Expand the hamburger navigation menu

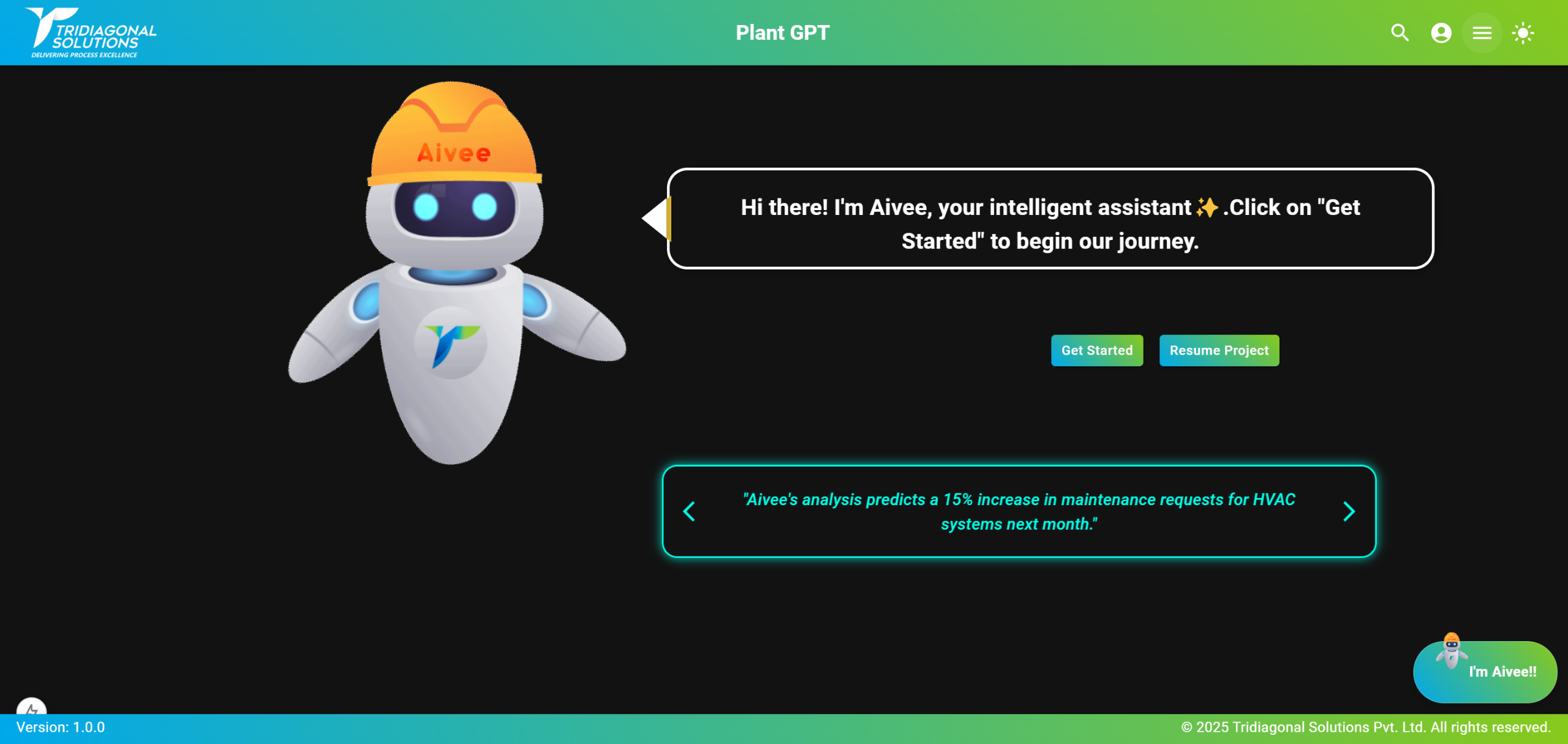(1481, 32)
